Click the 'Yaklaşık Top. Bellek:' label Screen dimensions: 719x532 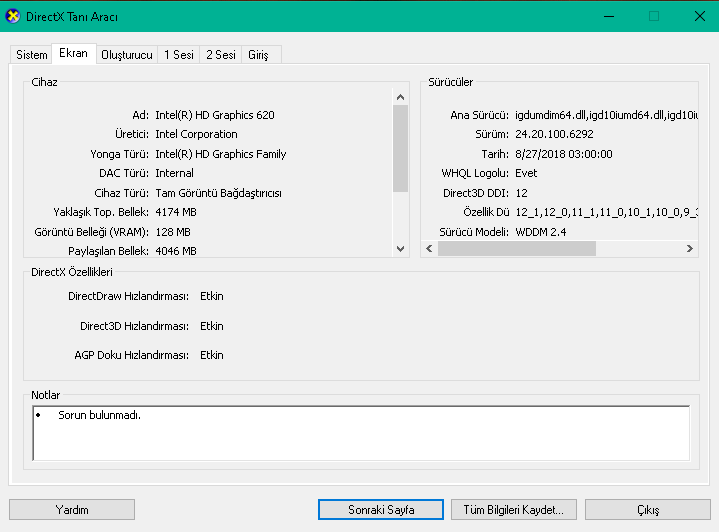[x=101, y=212]
